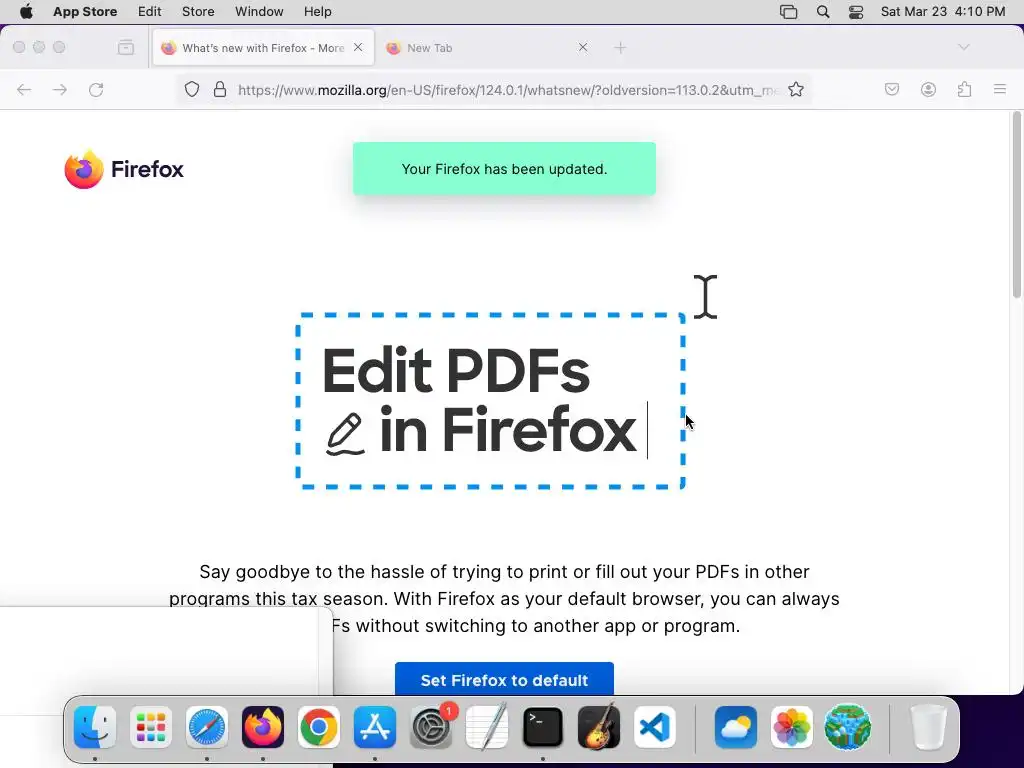Switch to What's new with Firefox tab
The height and width of the screenshot is (768, 1024).
[x=263, y=48]
